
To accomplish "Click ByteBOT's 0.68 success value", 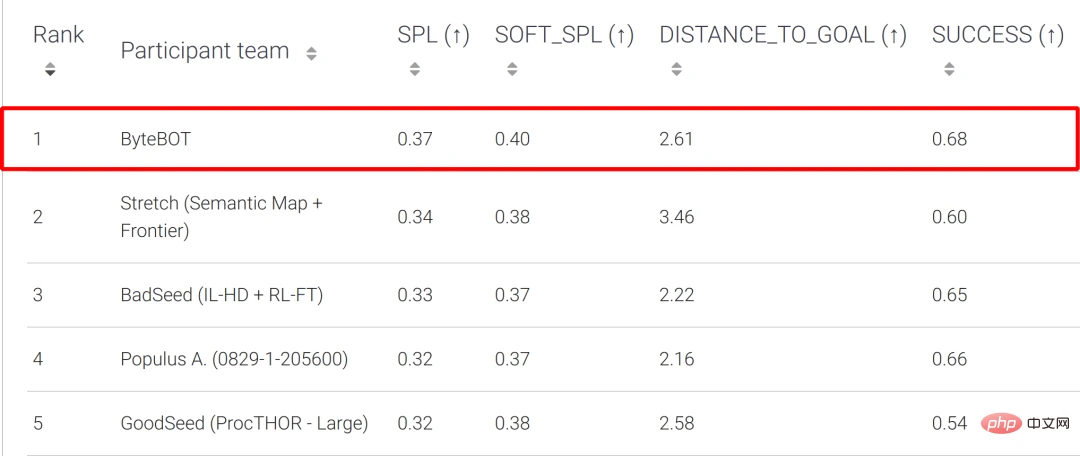I will click(949, 139).
